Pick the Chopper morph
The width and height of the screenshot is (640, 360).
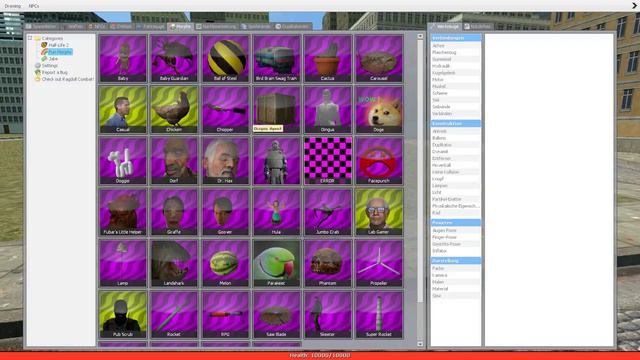pos(225,110)
